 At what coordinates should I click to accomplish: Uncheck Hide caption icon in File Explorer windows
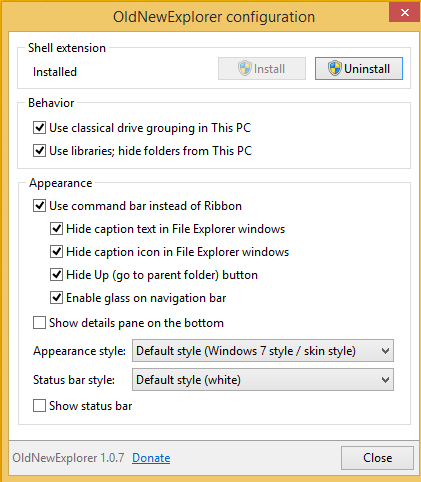click(56, 252)
